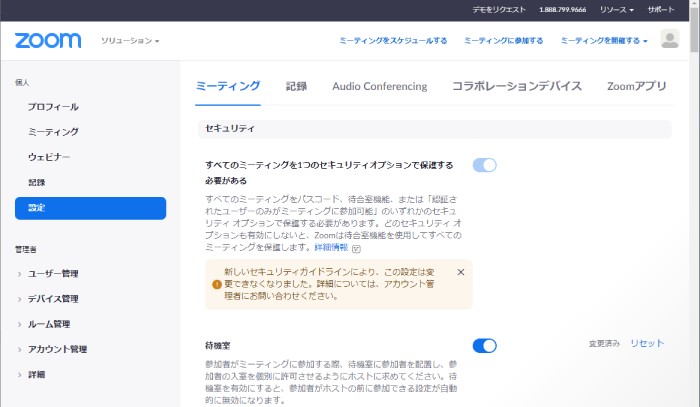
Task: Open the ソリューション dropdown
Action: coord(130,41)
